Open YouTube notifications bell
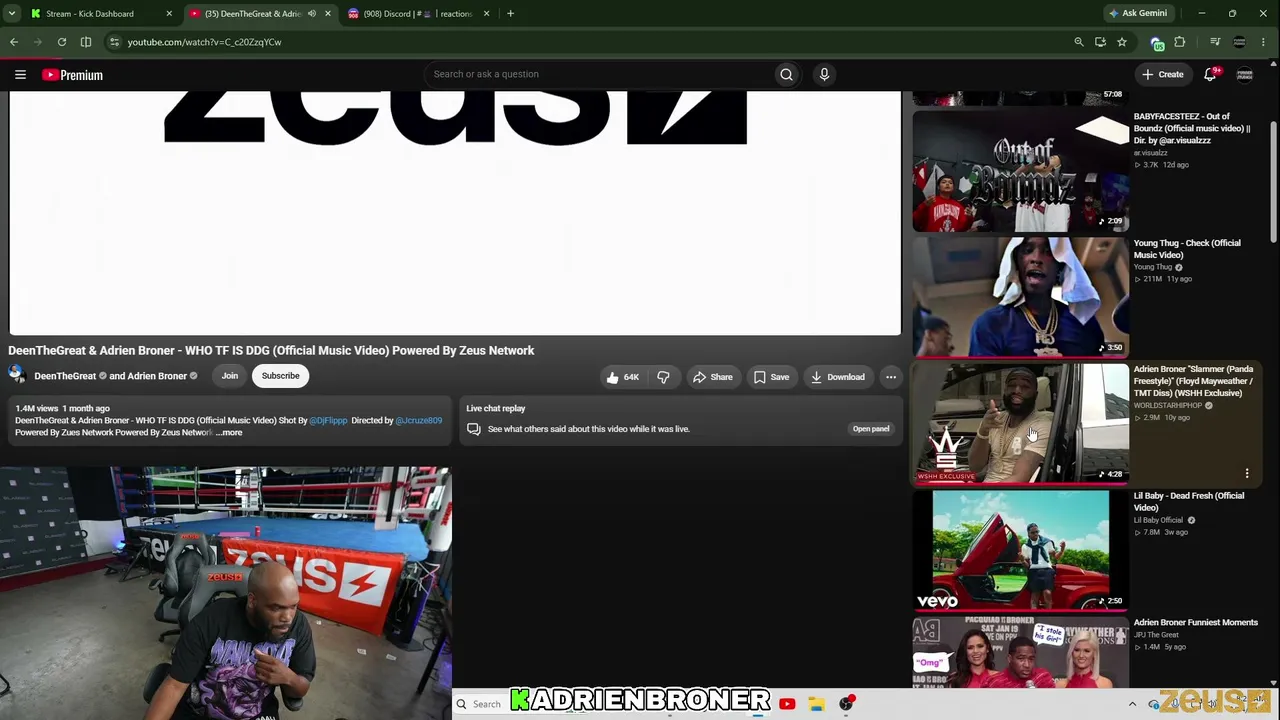The height and width of the screenshot is (720, 1280). click(x=1210, y=74)
